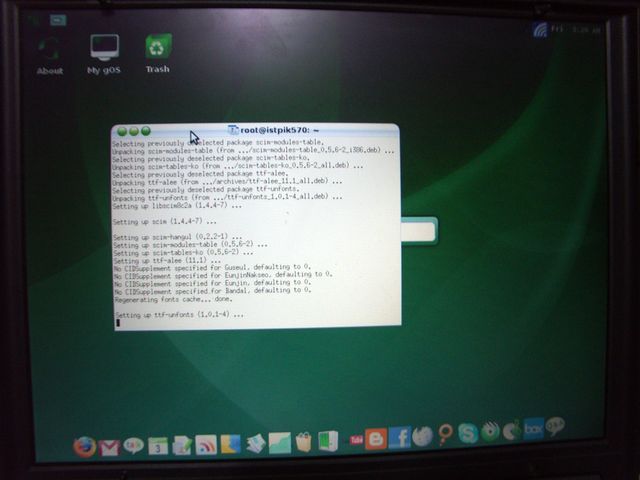
Task: Open the Google Calendar dock icon
Action: tap(158, 446)
